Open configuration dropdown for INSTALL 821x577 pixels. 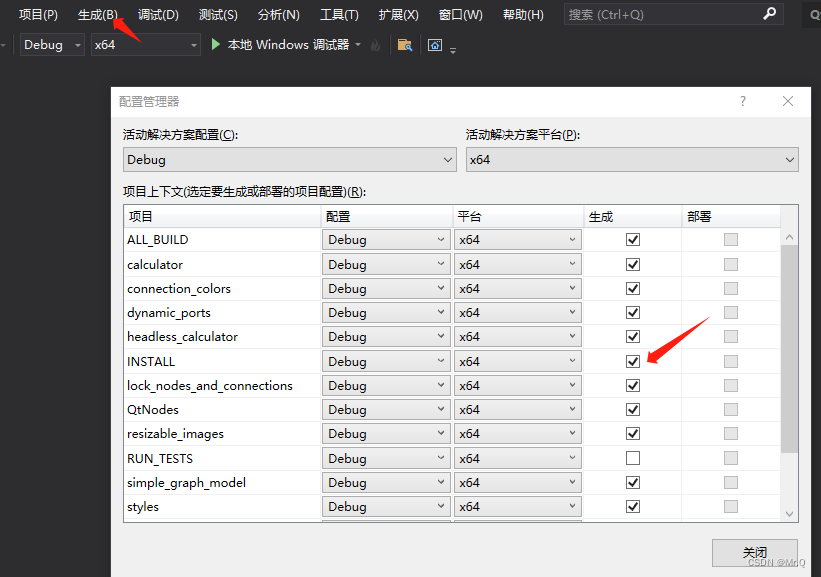pyautogui.click(x=386, y=361)
